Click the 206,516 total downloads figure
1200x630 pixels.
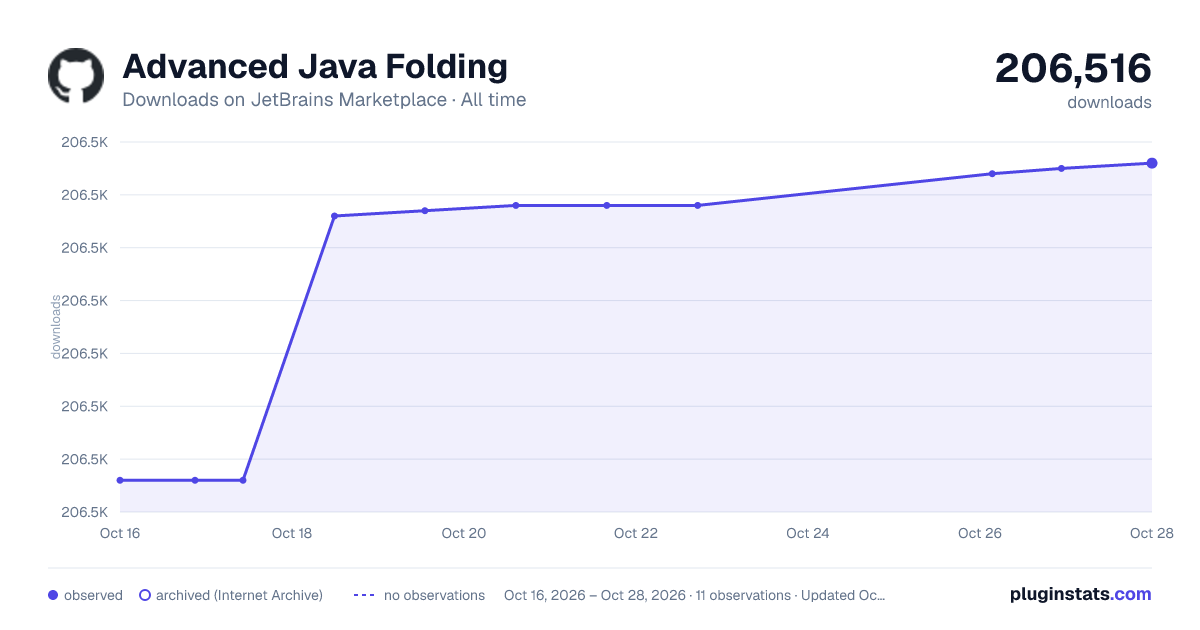1073,68
